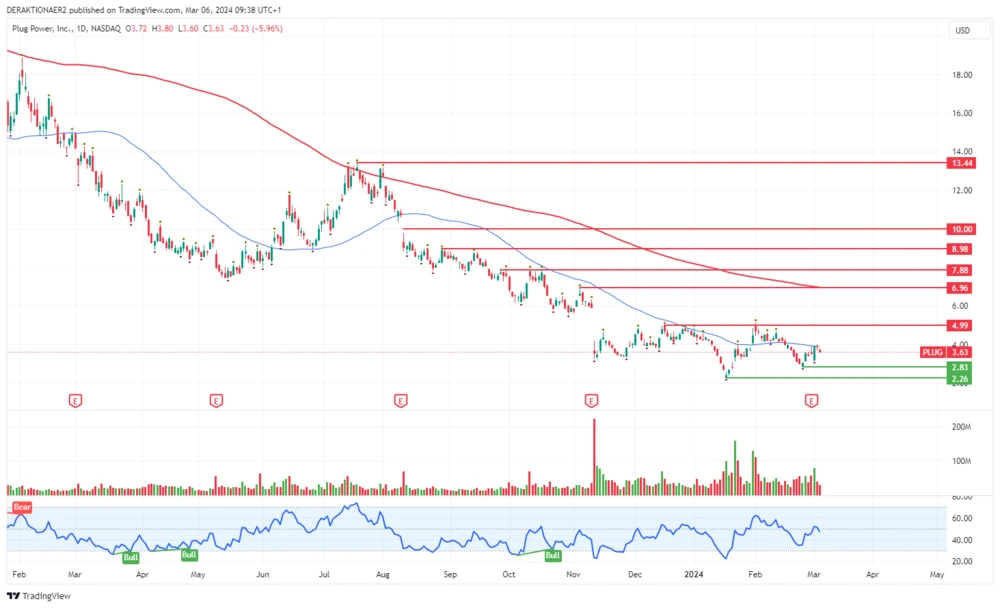The height and width of the screenshot is (608, 1000).
Task: Select the 13.44 resistance price label
Action: point(960,162)
